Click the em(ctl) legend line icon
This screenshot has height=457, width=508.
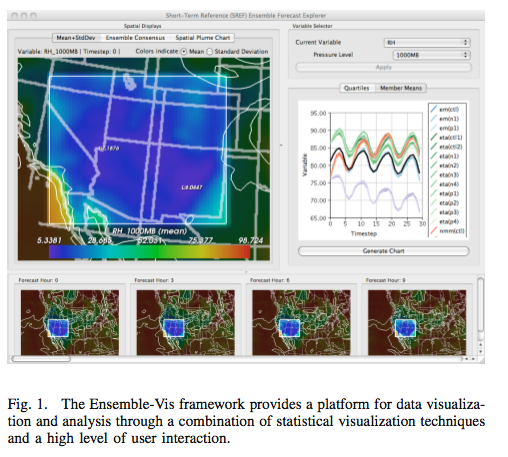click(433, 109)
